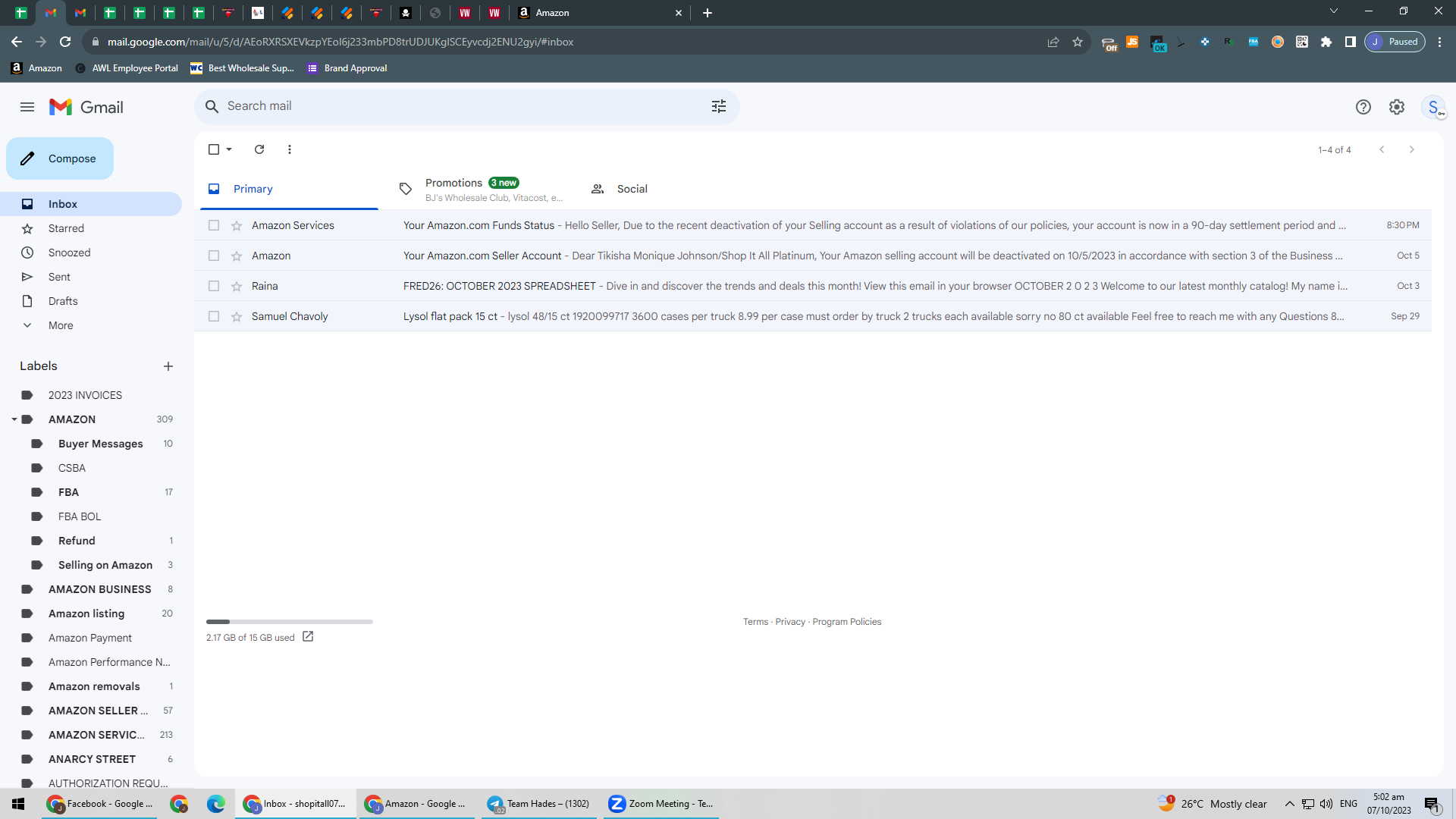Reload the browser page
Screen dimensions: 1456x819
[x=65, y=42]
